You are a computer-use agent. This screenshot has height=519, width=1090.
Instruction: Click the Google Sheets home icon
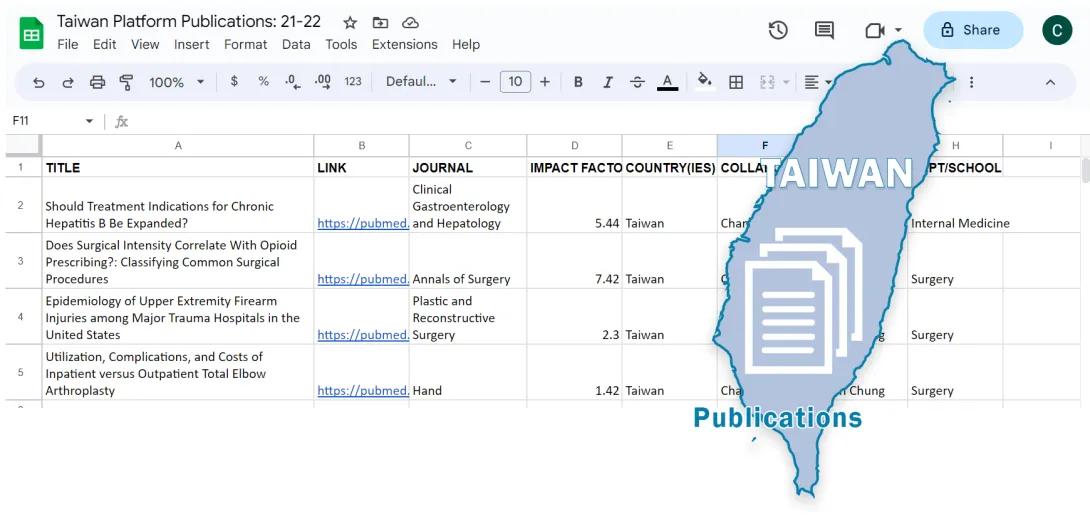pos(31,33)
